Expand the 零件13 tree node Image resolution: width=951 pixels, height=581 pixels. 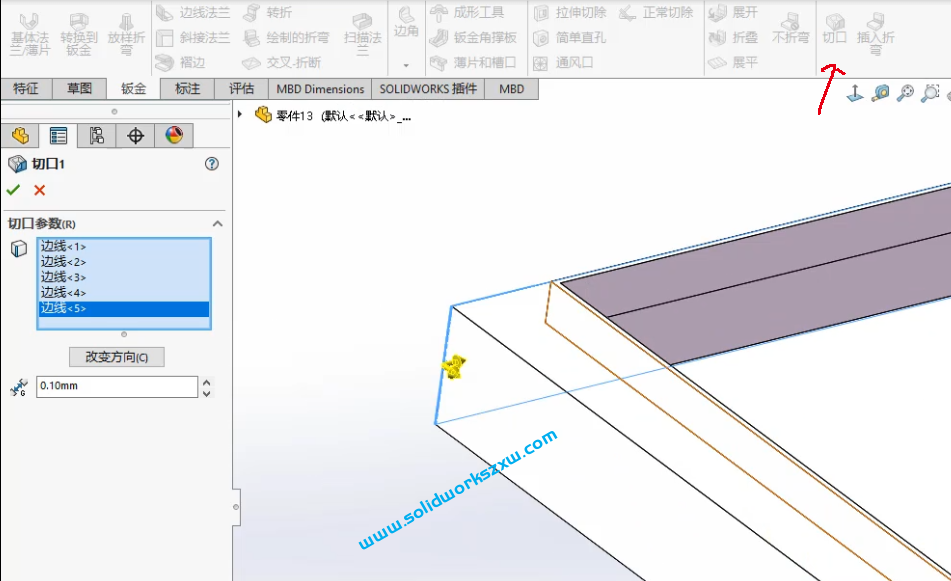point(241,114)
